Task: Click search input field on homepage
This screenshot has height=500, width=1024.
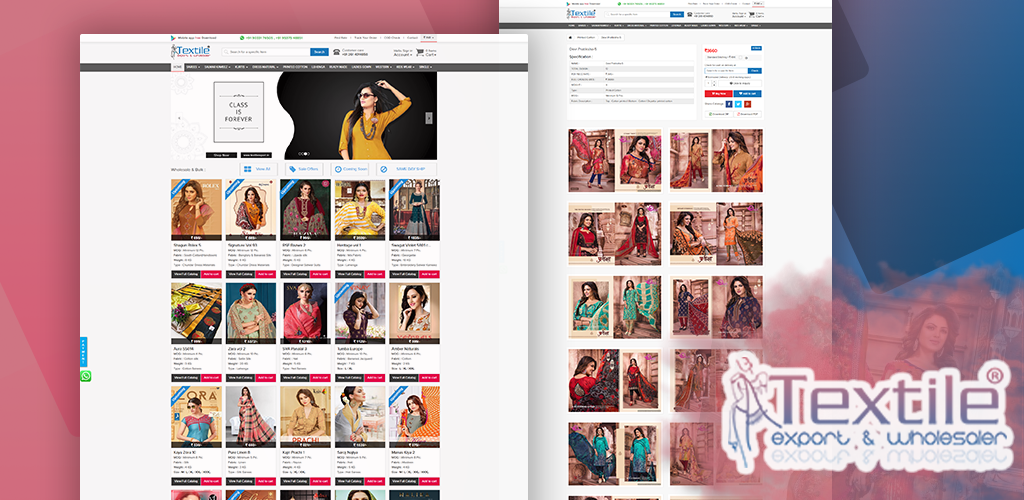Action: 265,52
